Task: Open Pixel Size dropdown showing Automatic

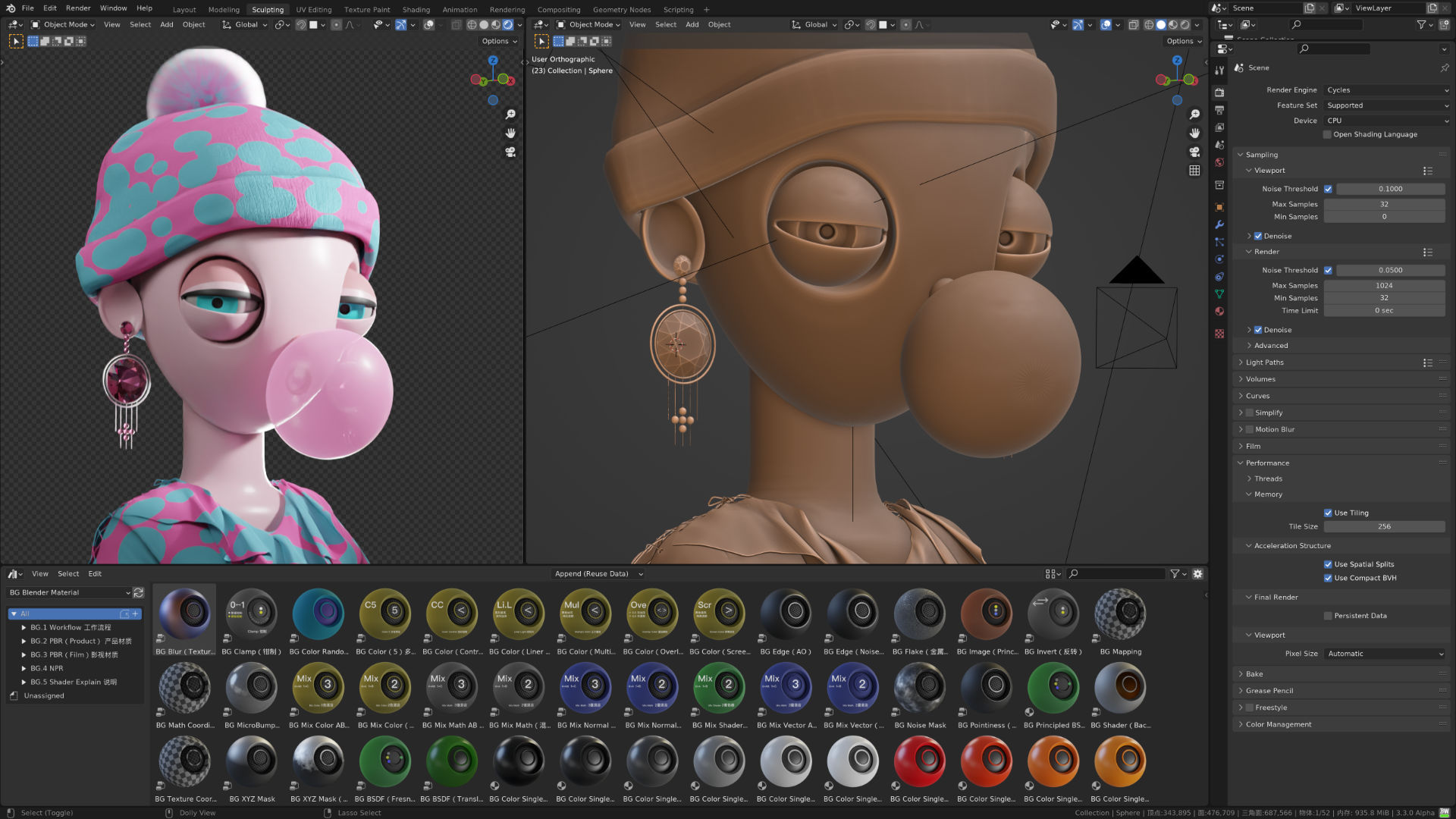Action: point(1385,654)
